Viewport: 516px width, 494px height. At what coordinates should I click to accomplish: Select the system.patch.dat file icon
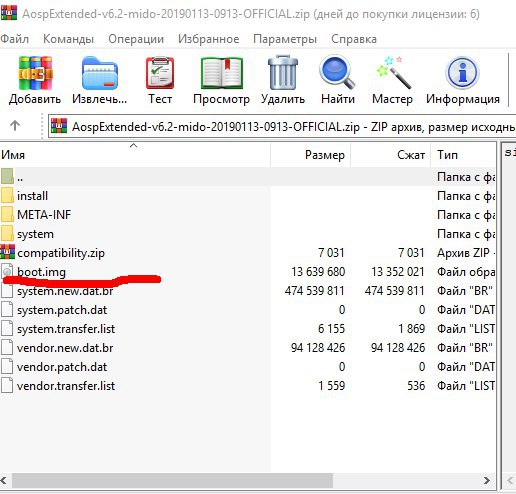coord(7,310)
